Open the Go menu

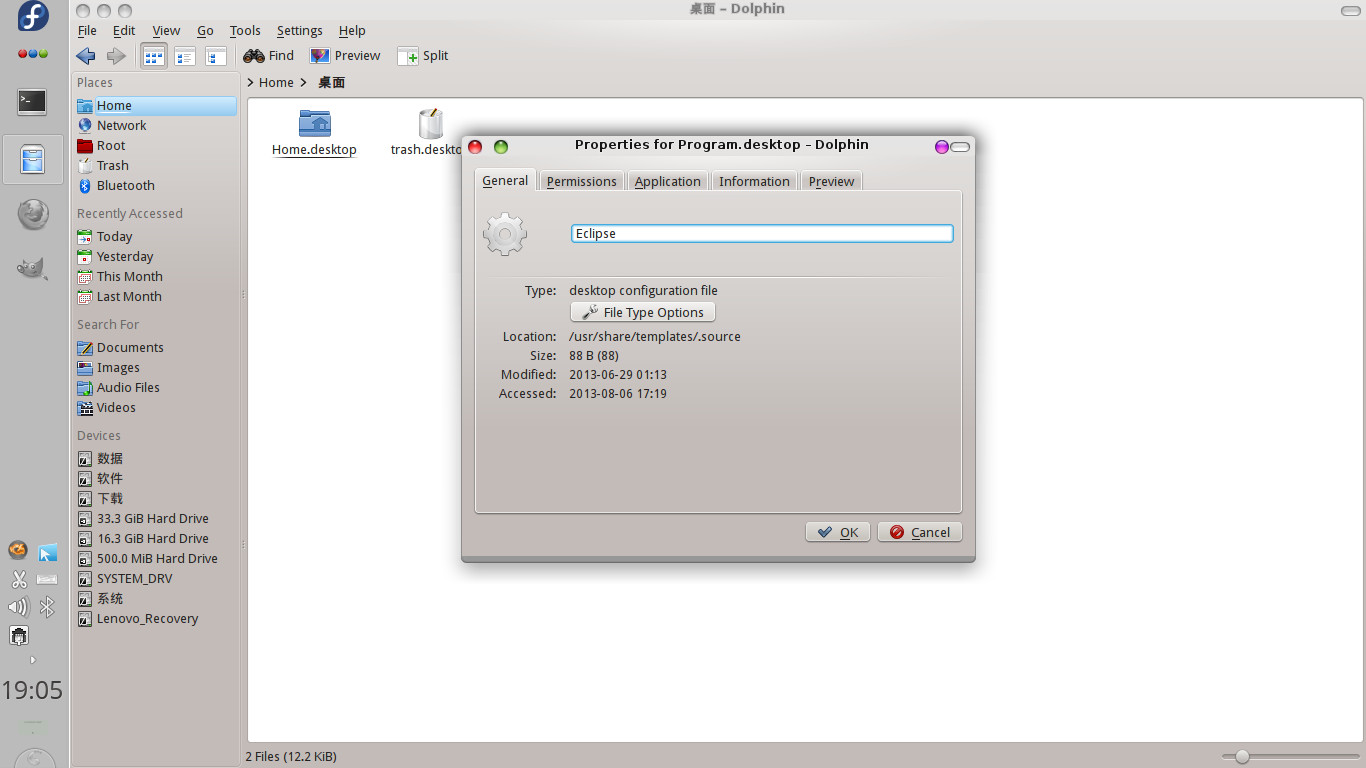coord(205,31)
